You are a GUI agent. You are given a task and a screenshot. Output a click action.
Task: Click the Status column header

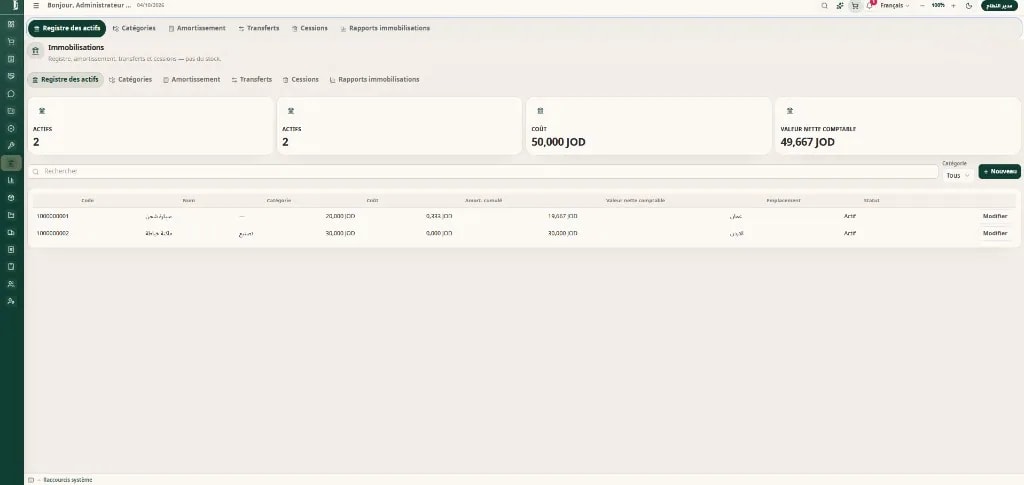click(871, 200)
